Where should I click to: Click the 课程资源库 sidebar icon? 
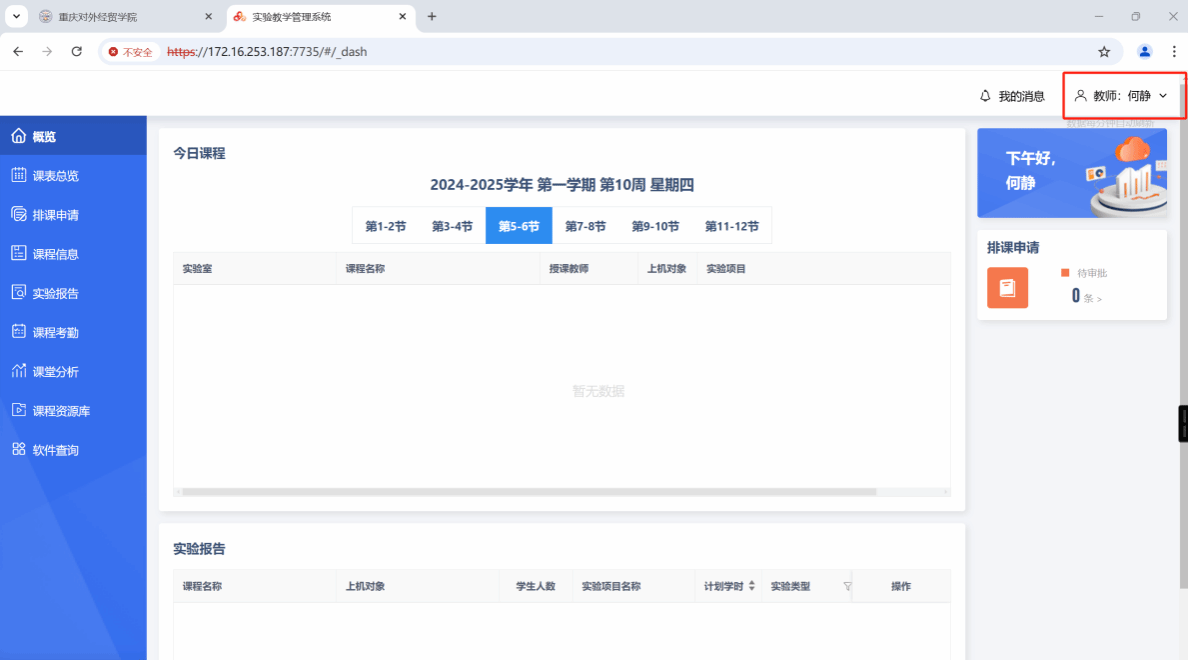[18, 410]
